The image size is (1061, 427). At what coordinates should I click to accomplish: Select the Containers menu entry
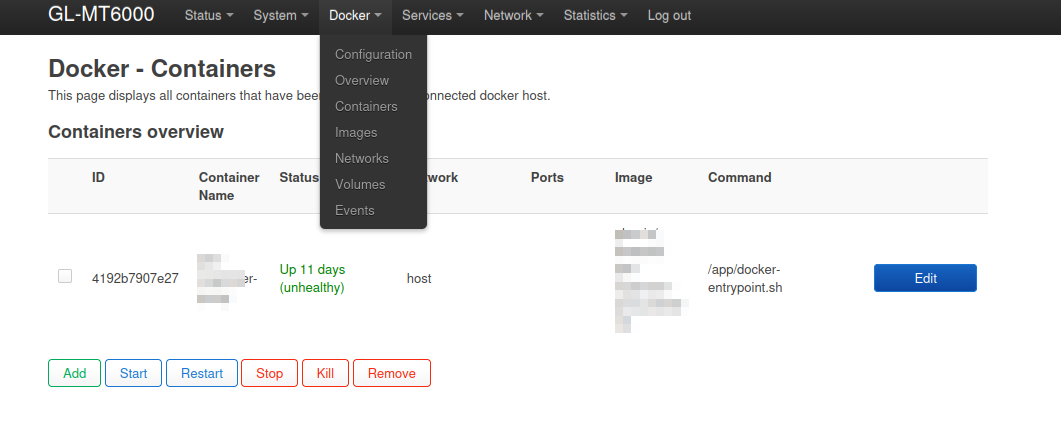[366, 106]
